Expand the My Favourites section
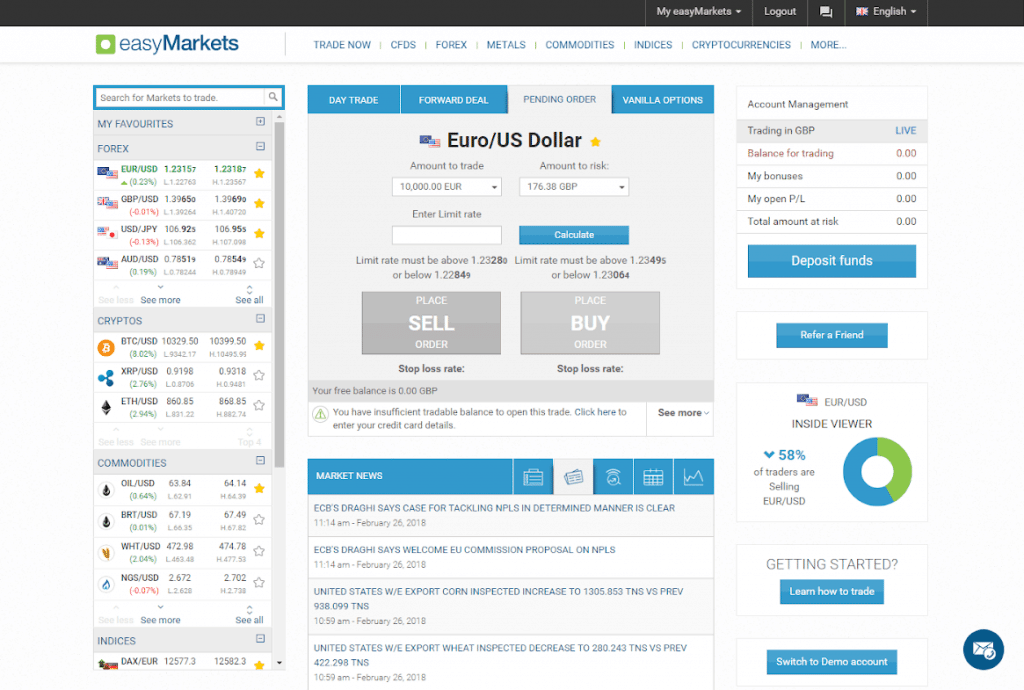The width and height of the screenshot is (1024, 690). (261, 122)
